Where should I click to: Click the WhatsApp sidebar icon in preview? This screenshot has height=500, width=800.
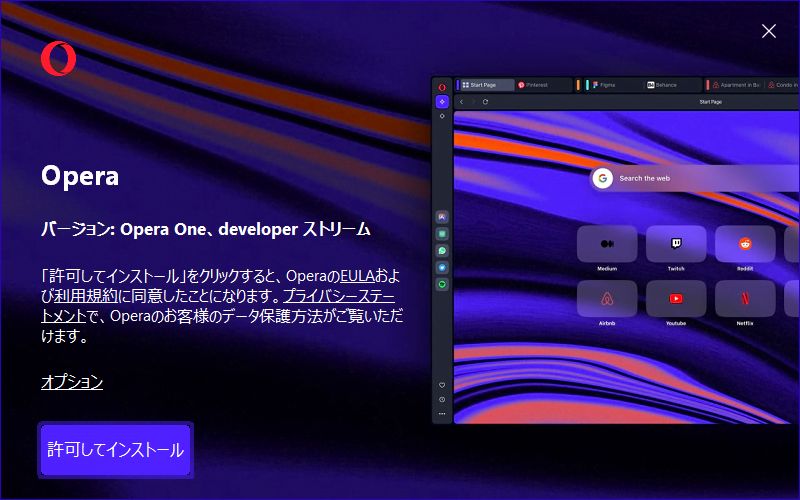point(442,251)
